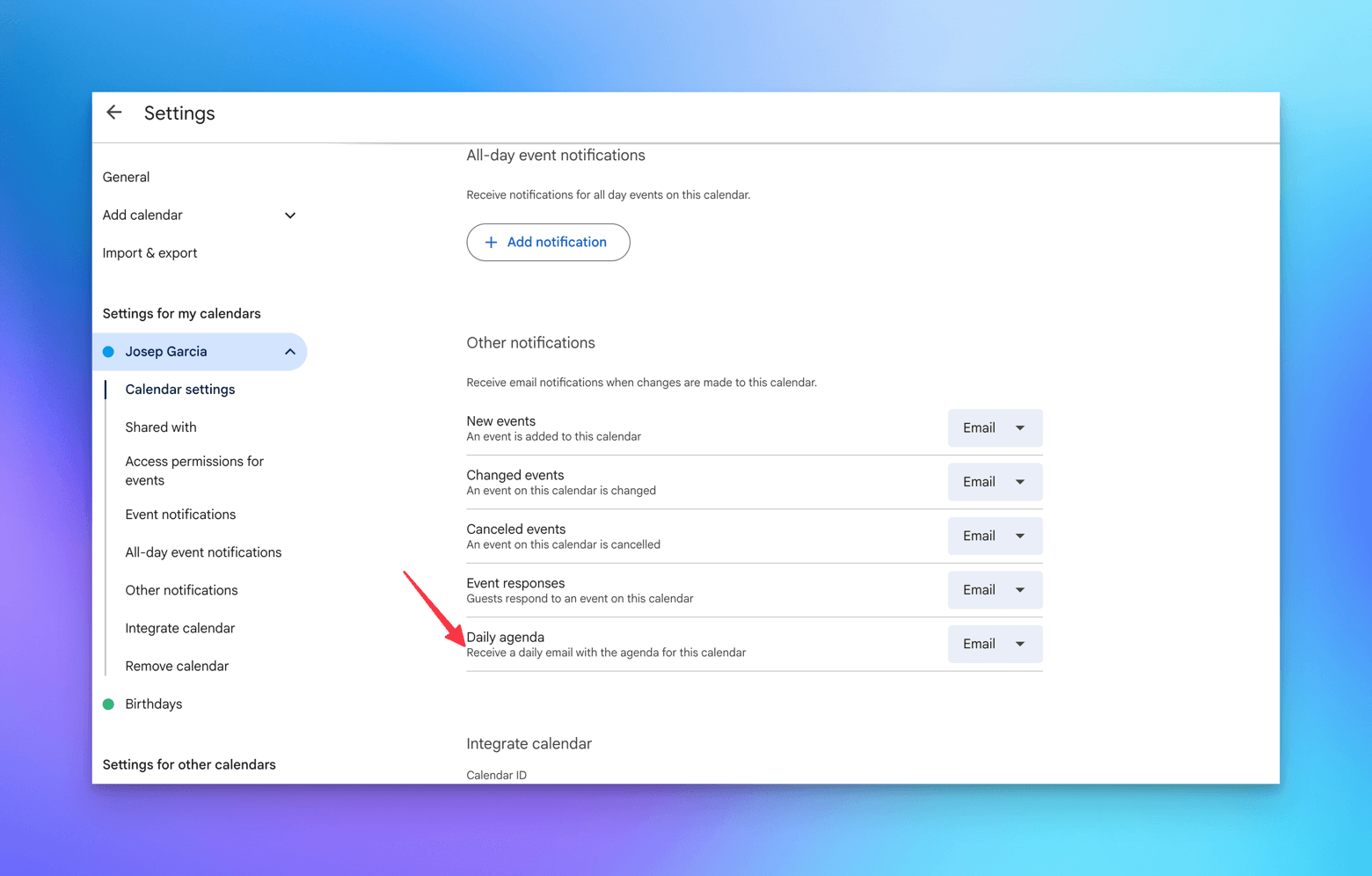Select Calendar settings in sidebar
The image size is (1372, 876).
(179, 390)
